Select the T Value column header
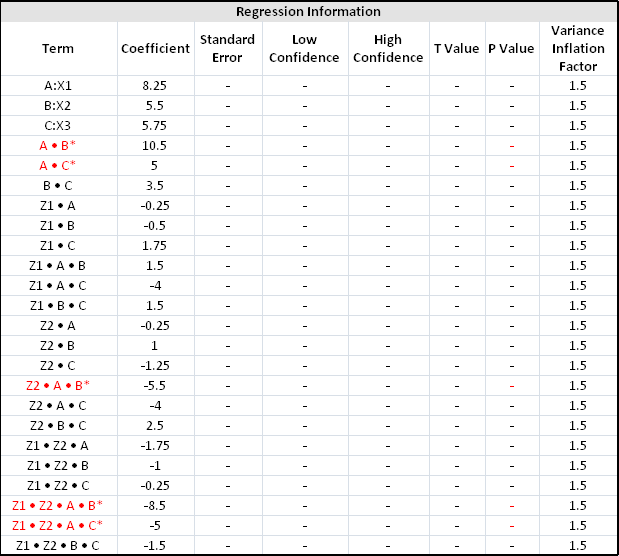Viewport: 619px width, 556px height. (x=456, y=48)
